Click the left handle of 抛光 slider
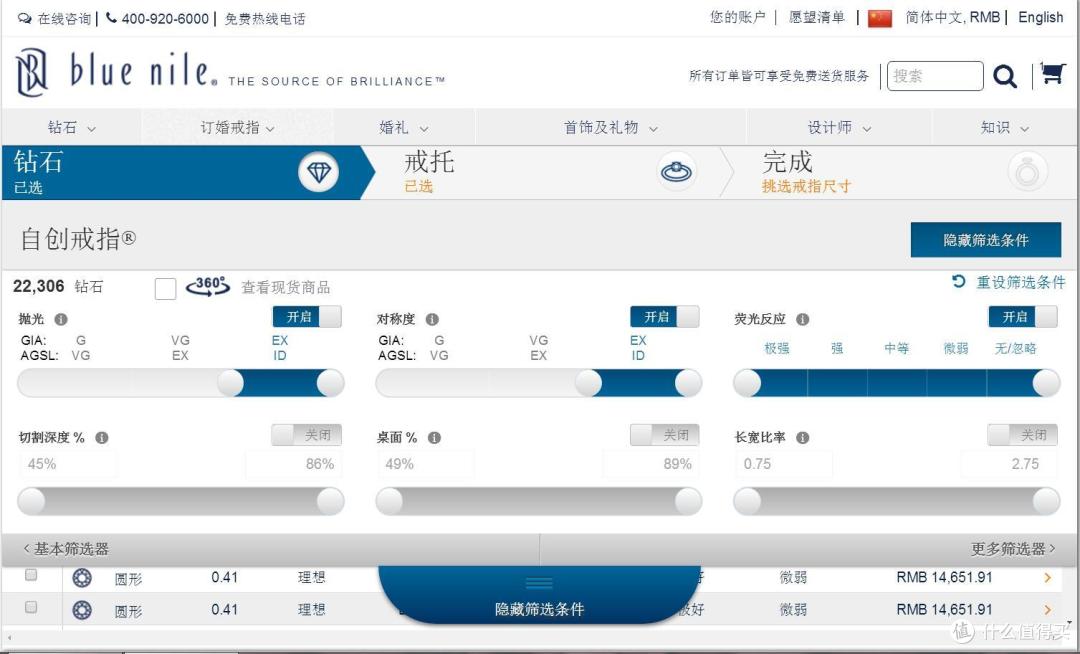Screen dimensions: 1080x654 (x=230, y=383)
